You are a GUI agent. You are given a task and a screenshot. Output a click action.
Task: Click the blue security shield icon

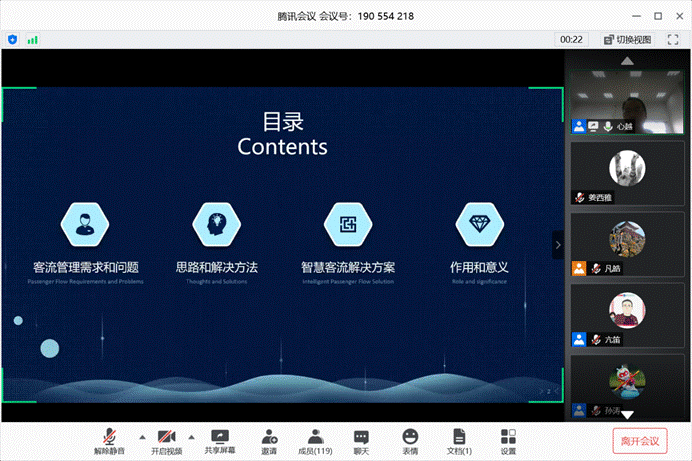[13, 40]
